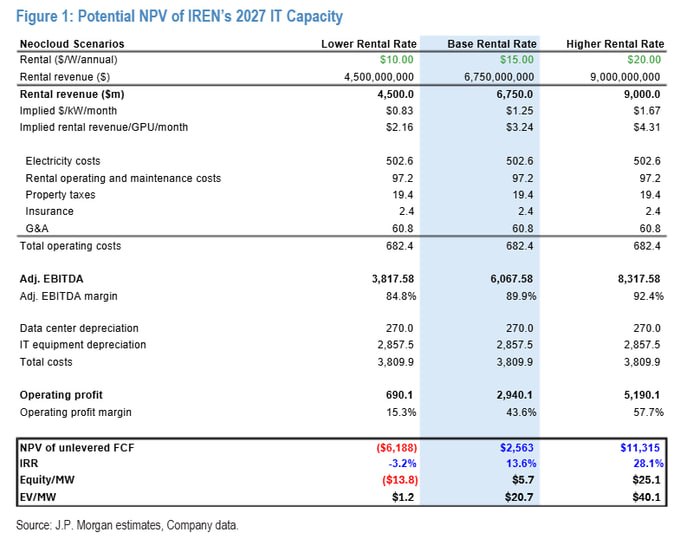Screen dimensions: 680x539
Task: Click the $1.67 implied value
Action: (x=647, y=111)
